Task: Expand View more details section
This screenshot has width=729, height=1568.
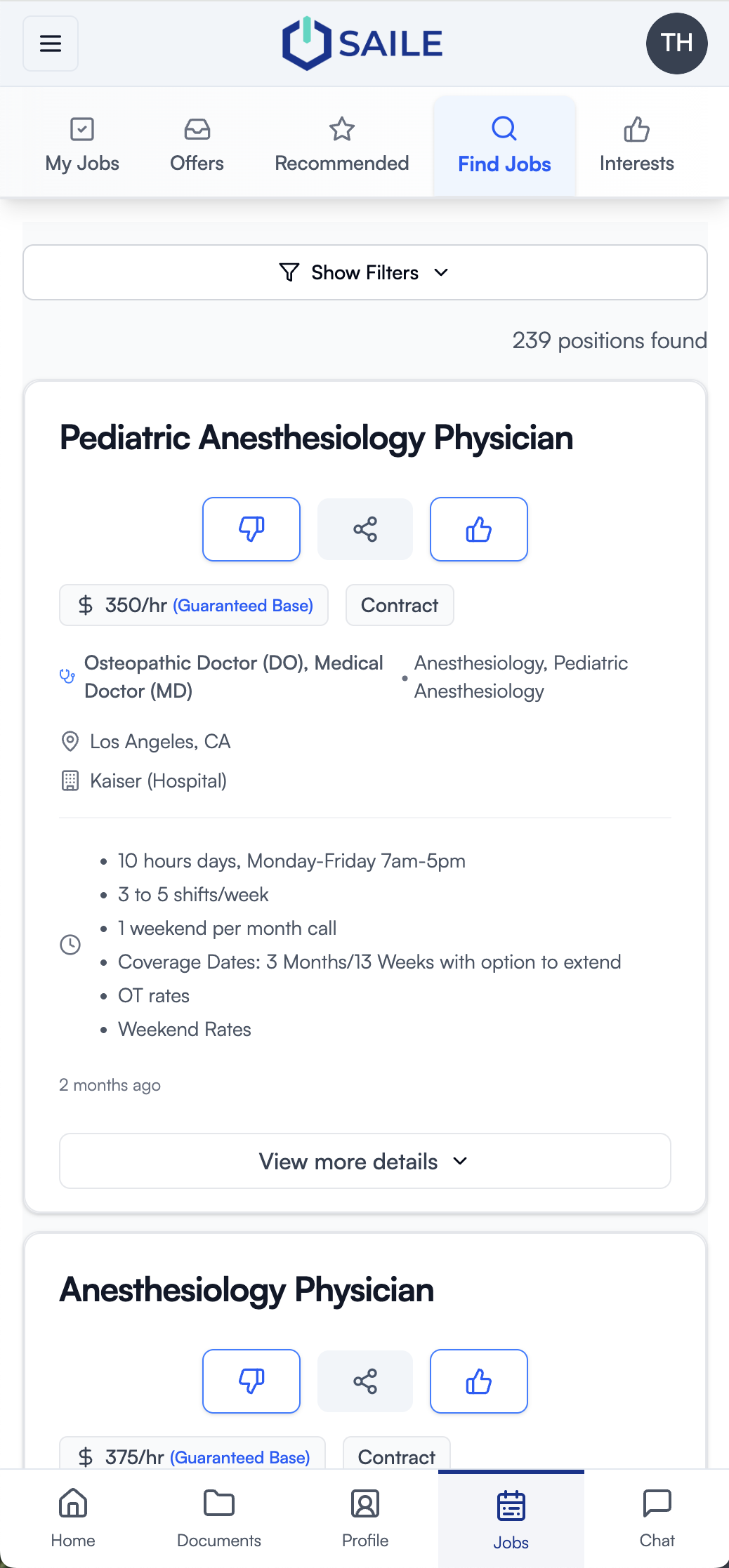Action: pyautogui.click(x=365, y=1161)
